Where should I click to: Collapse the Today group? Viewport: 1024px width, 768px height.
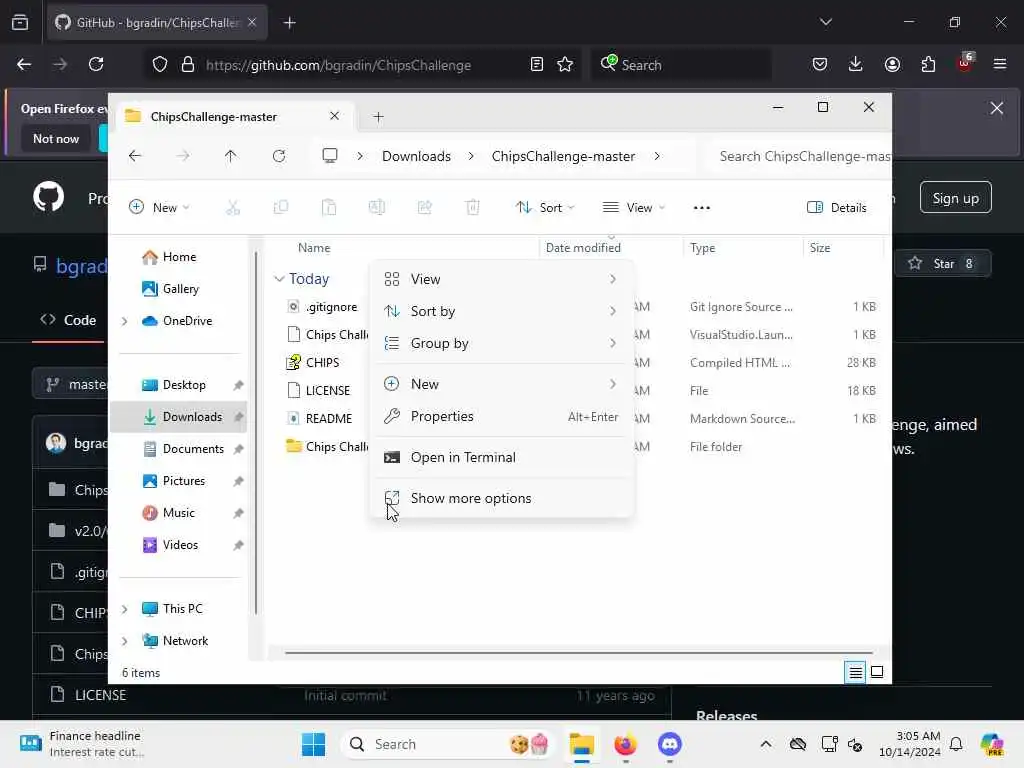coord(279,279)
